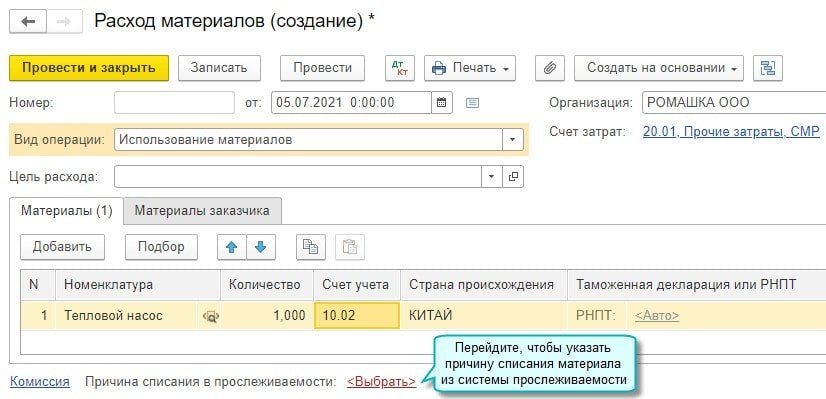Select КИТАЙ country cell

point(484,316)
